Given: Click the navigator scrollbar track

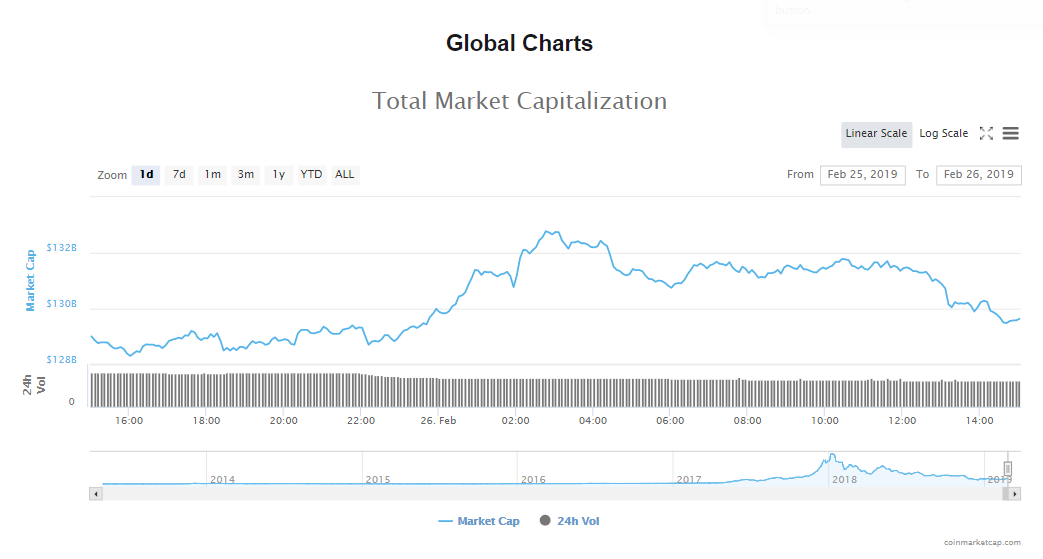Looking at the screenshot, I should click(550, 494).
